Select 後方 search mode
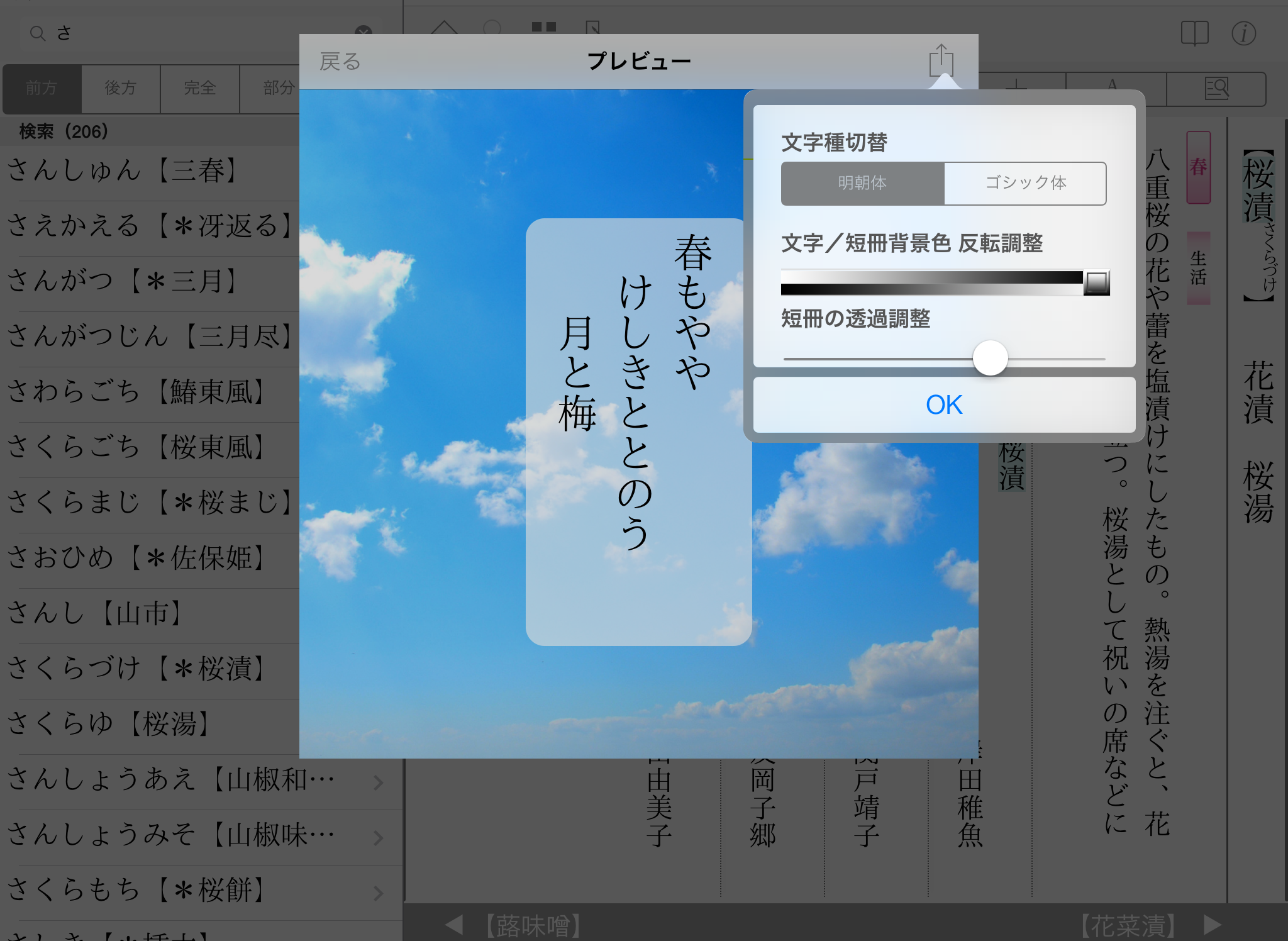Image resolution: width=1288 pixels, height=941 pixels. 120,88
